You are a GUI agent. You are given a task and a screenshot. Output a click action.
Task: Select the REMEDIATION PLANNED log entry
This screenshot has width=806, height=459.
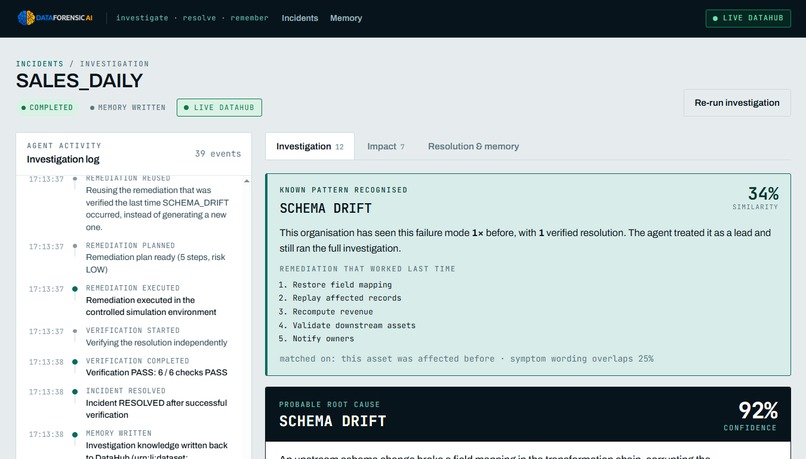coord(134,258)
